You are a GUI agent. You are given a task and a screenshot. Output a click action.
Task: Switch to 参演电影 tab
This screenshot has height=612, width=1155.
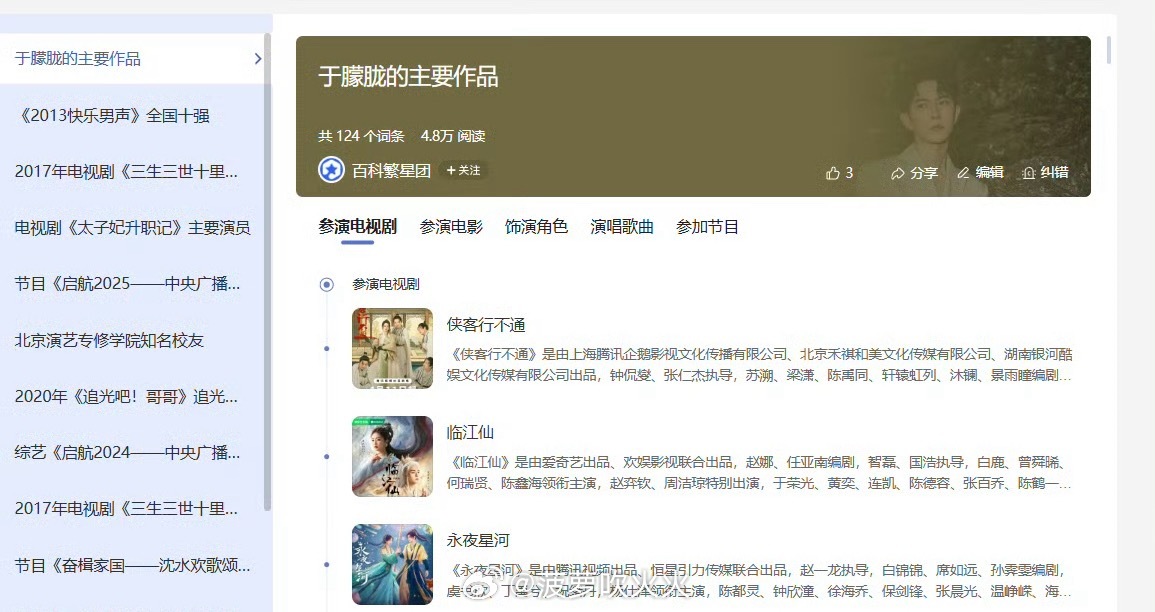click(x=451, y=227)
